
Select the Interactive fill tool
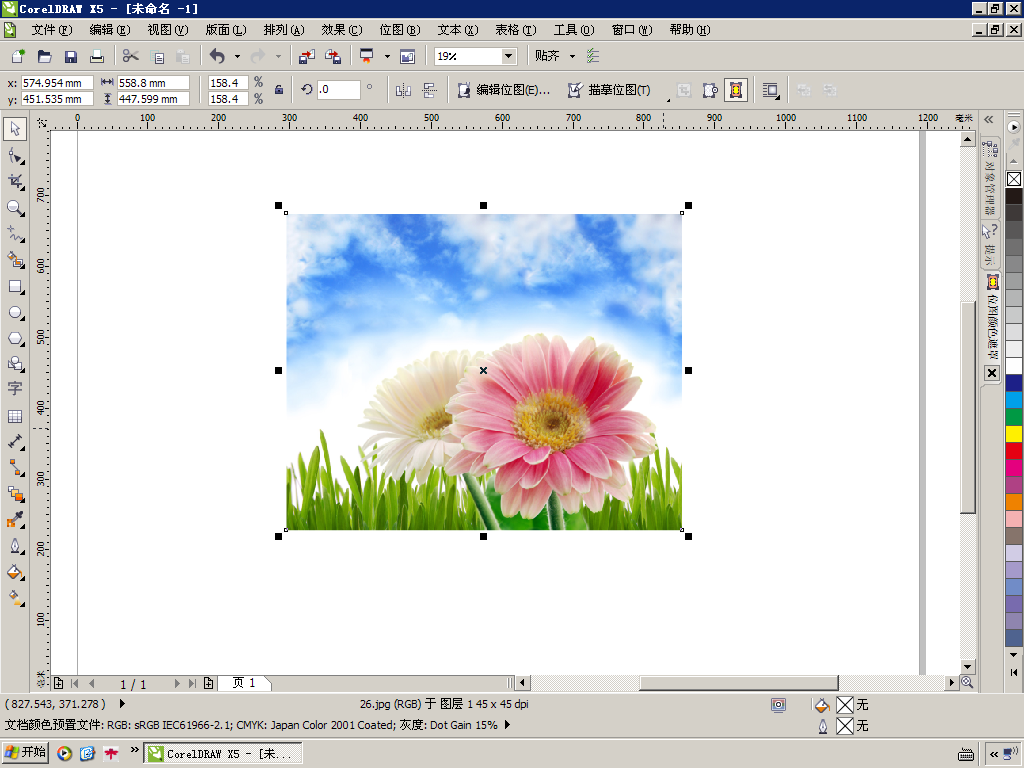15,598
